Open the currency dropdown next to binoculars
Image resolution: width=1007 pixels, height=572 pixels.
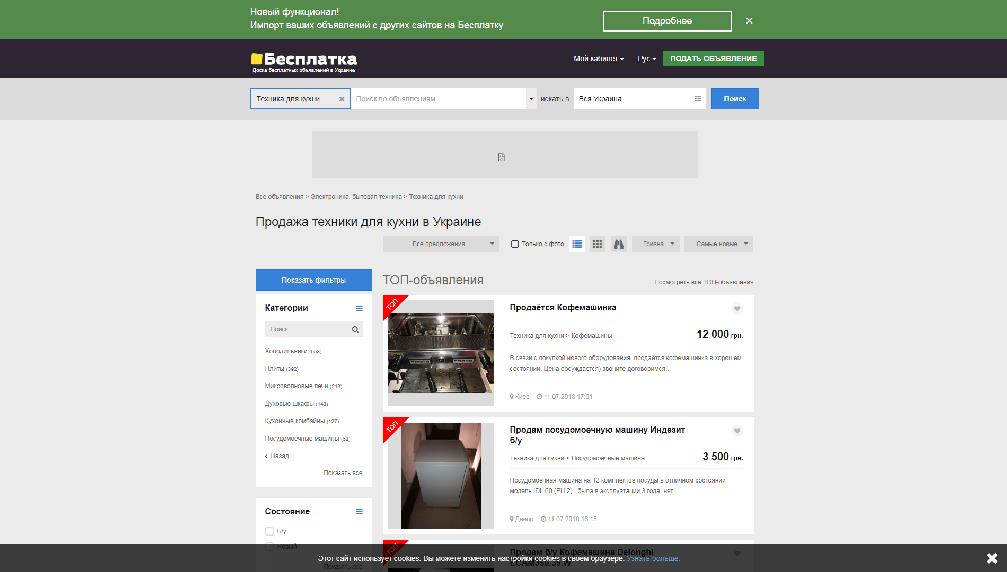tap(656, 244)
